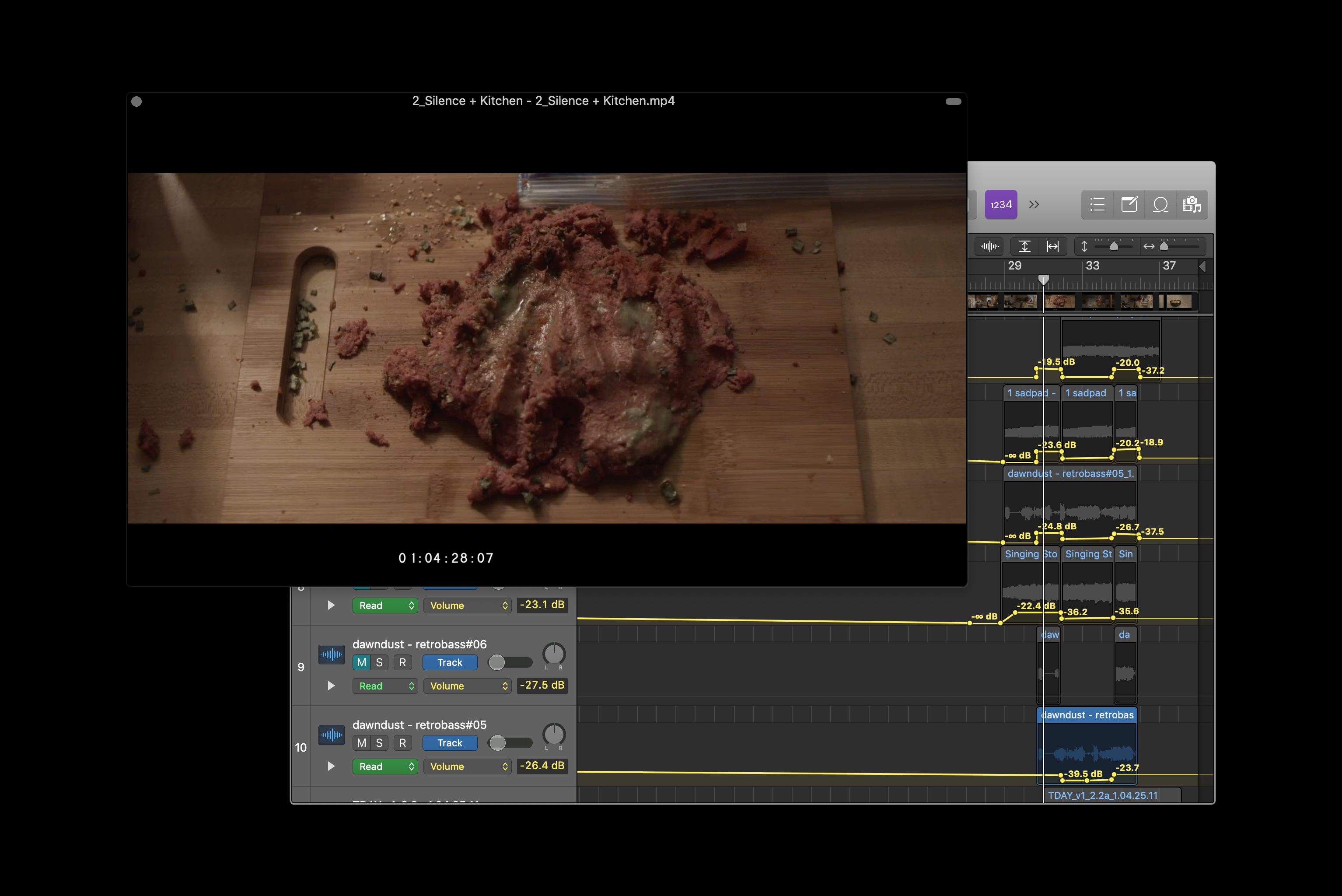Open the media Browsers button

1192,205
